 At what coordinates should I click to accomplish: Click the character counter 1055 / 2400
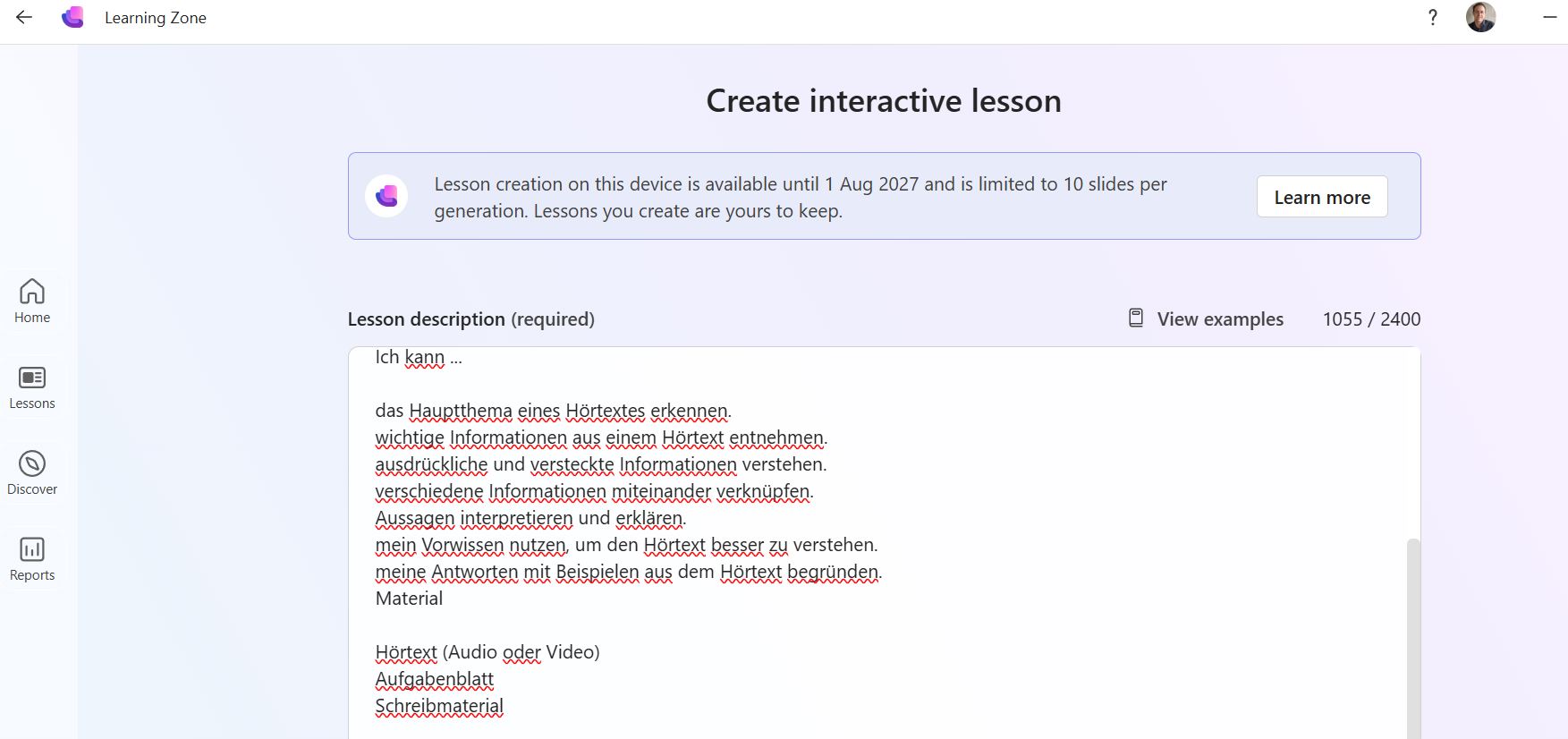click(x=1371, y=319)
